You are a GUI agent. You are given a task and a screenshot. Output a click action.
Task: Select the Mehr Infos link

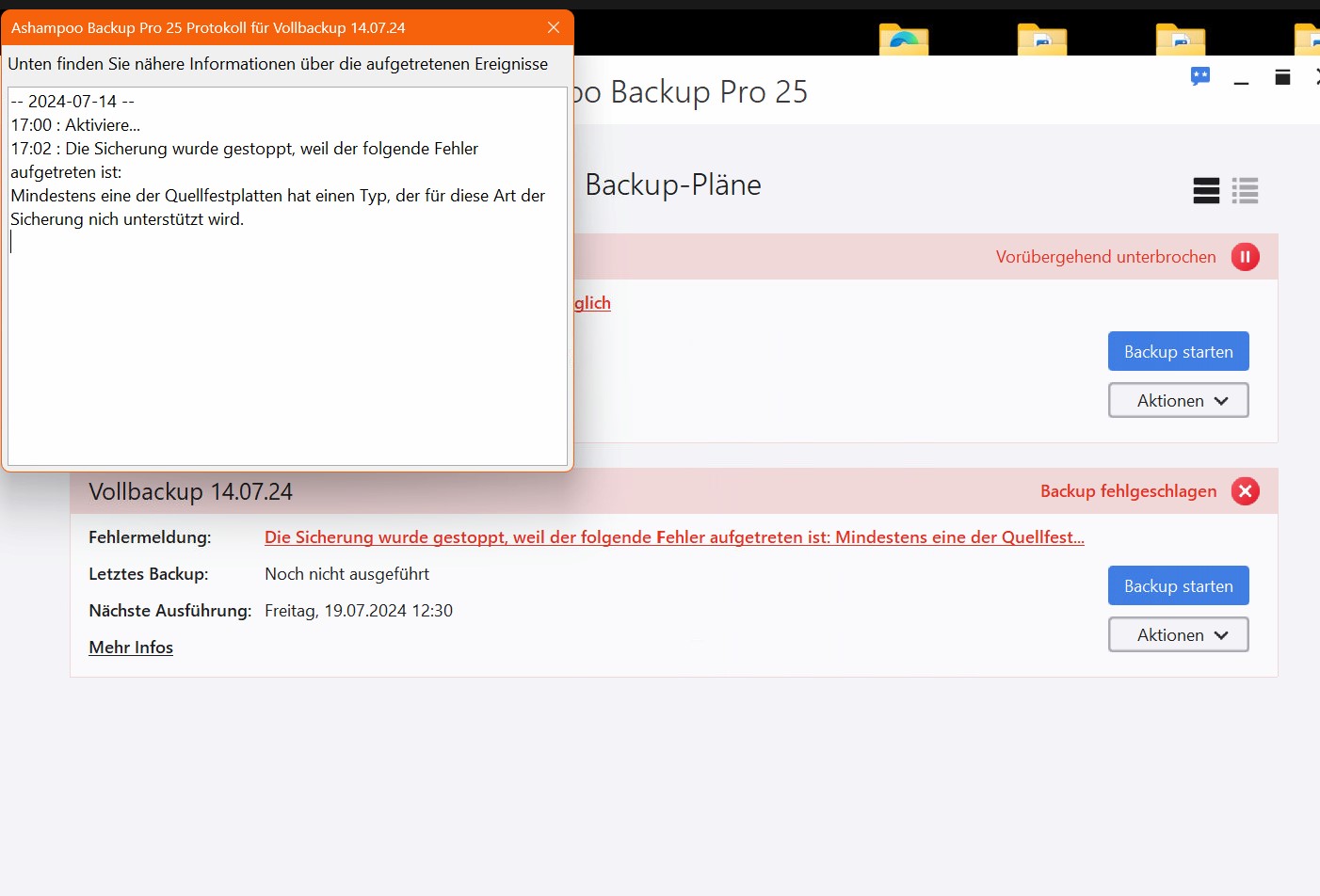coord(130,647)
